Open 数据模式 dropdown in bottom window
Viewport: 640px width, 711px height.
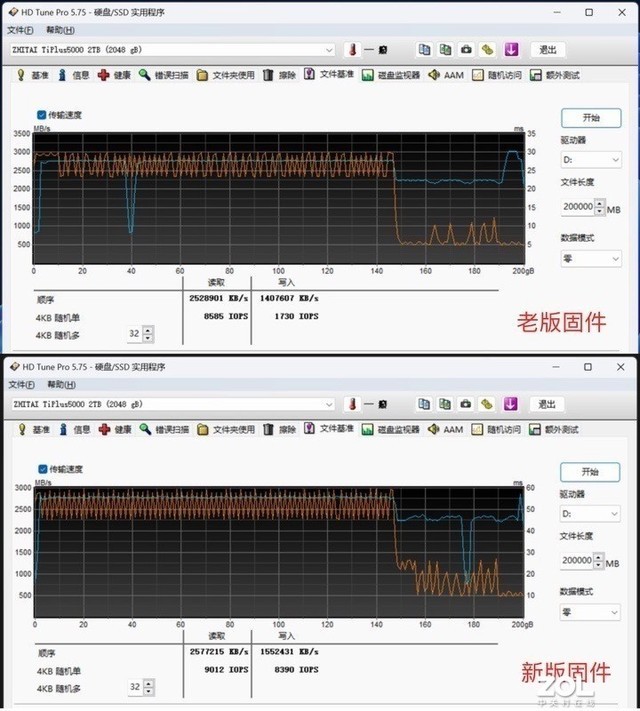(x=590, y=613)
